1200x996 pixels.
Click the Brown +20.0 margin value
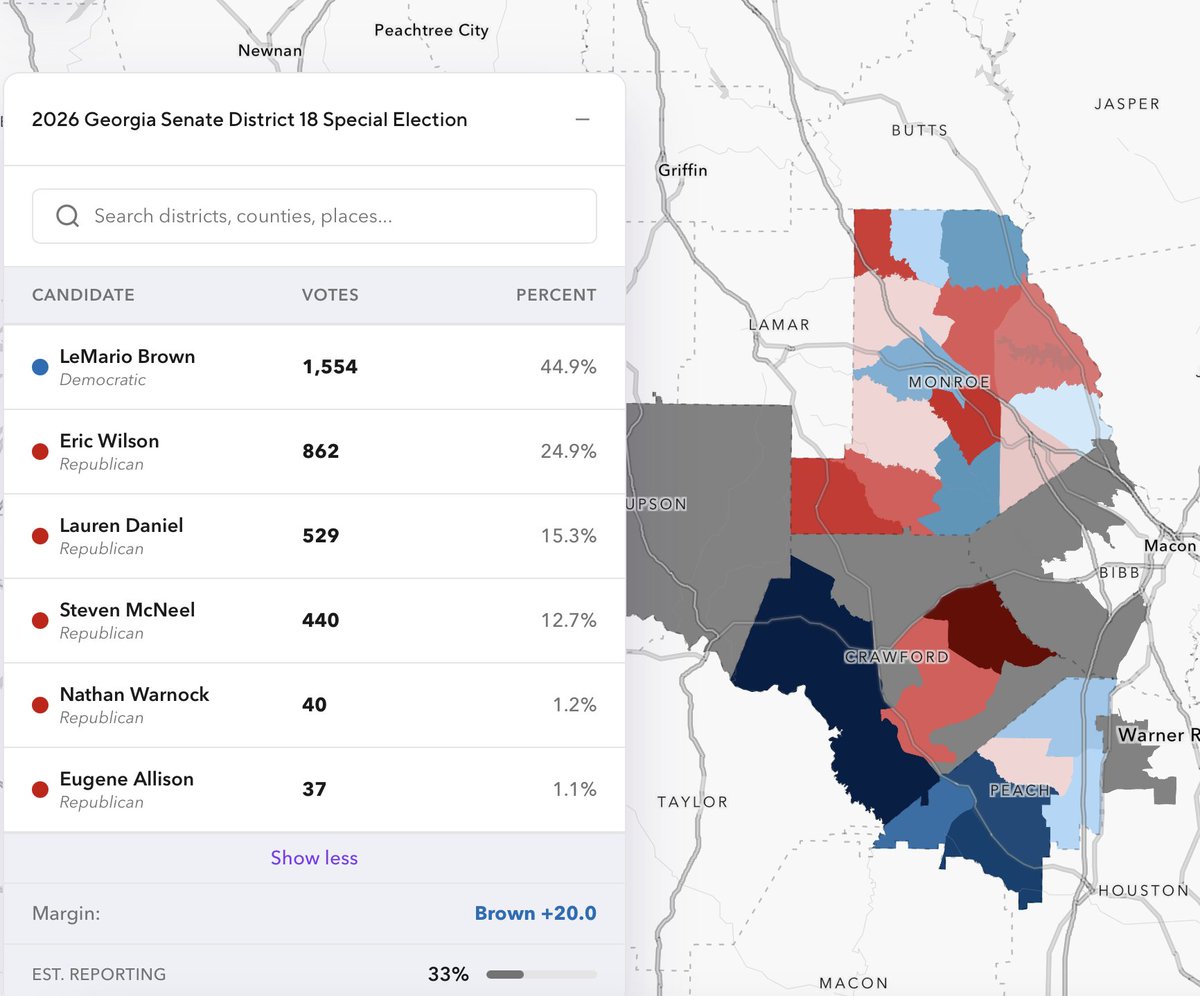click(x=535, y=914)
